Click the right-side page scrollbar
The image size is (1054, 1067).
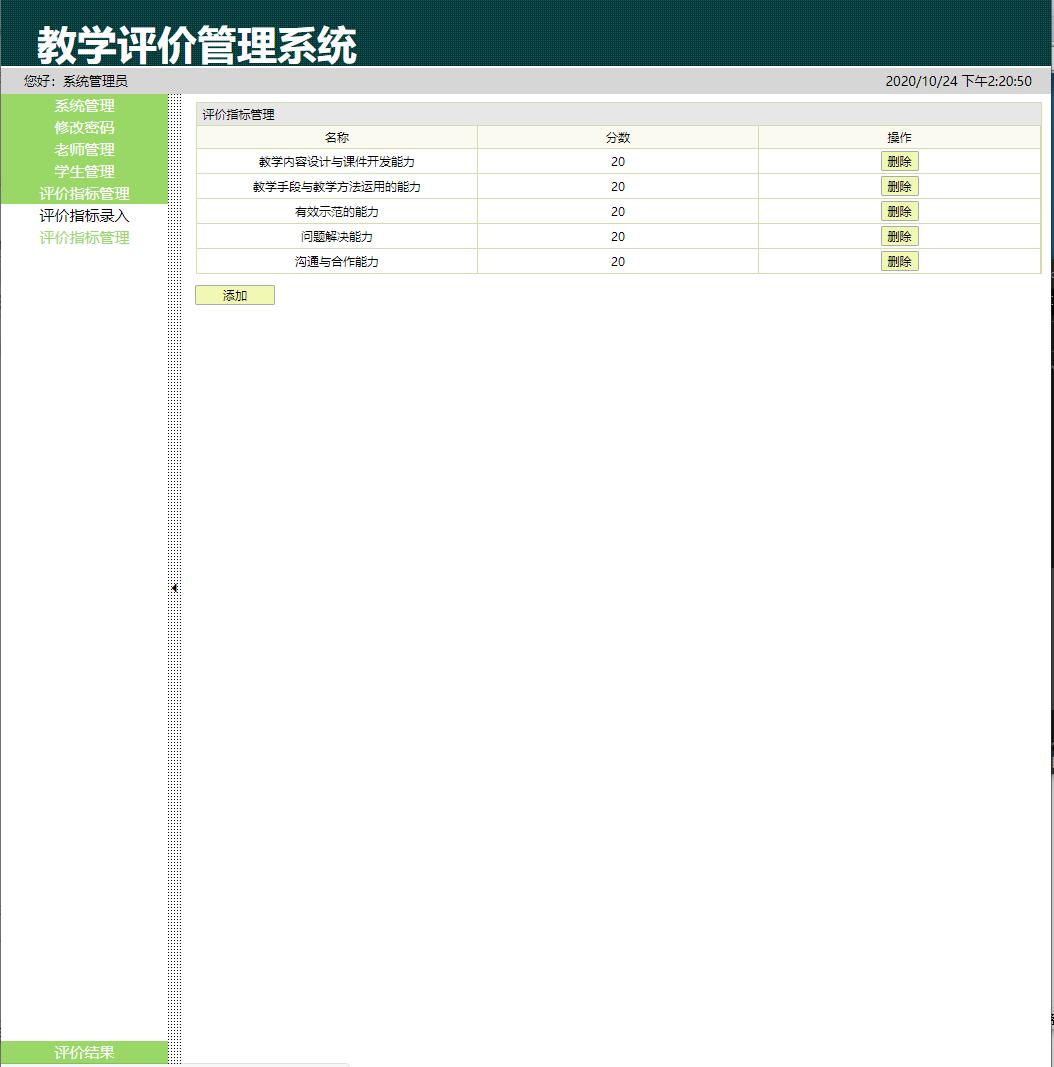tap(1048, 500)
